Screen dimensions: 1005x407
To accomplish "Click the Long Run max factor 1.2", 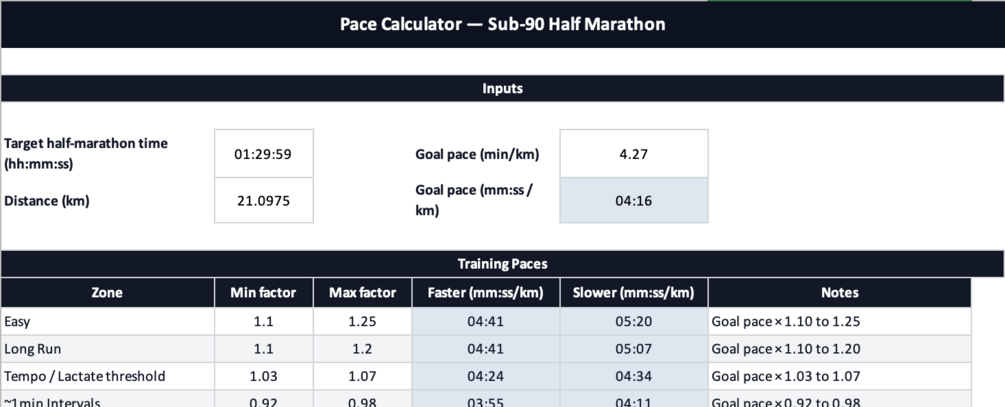I will [x=362, y=349].
